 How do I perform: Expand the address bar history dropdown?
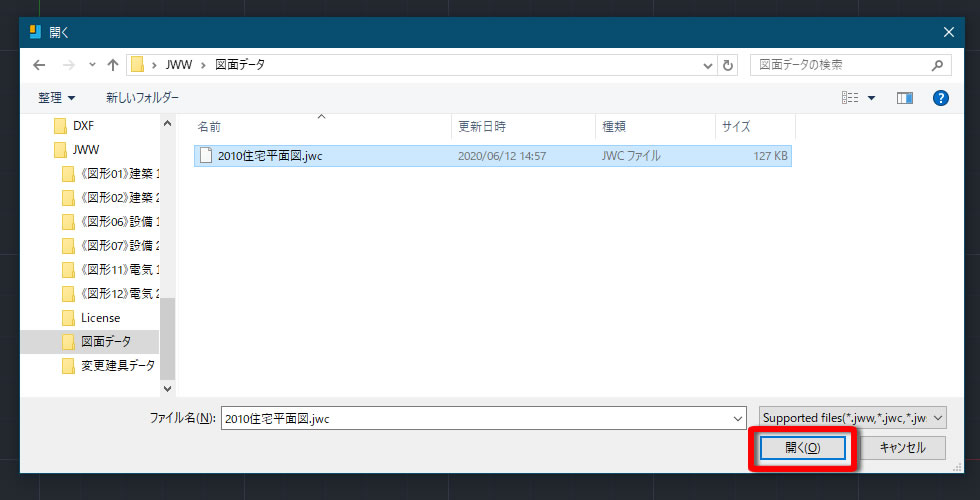(708, 65)
